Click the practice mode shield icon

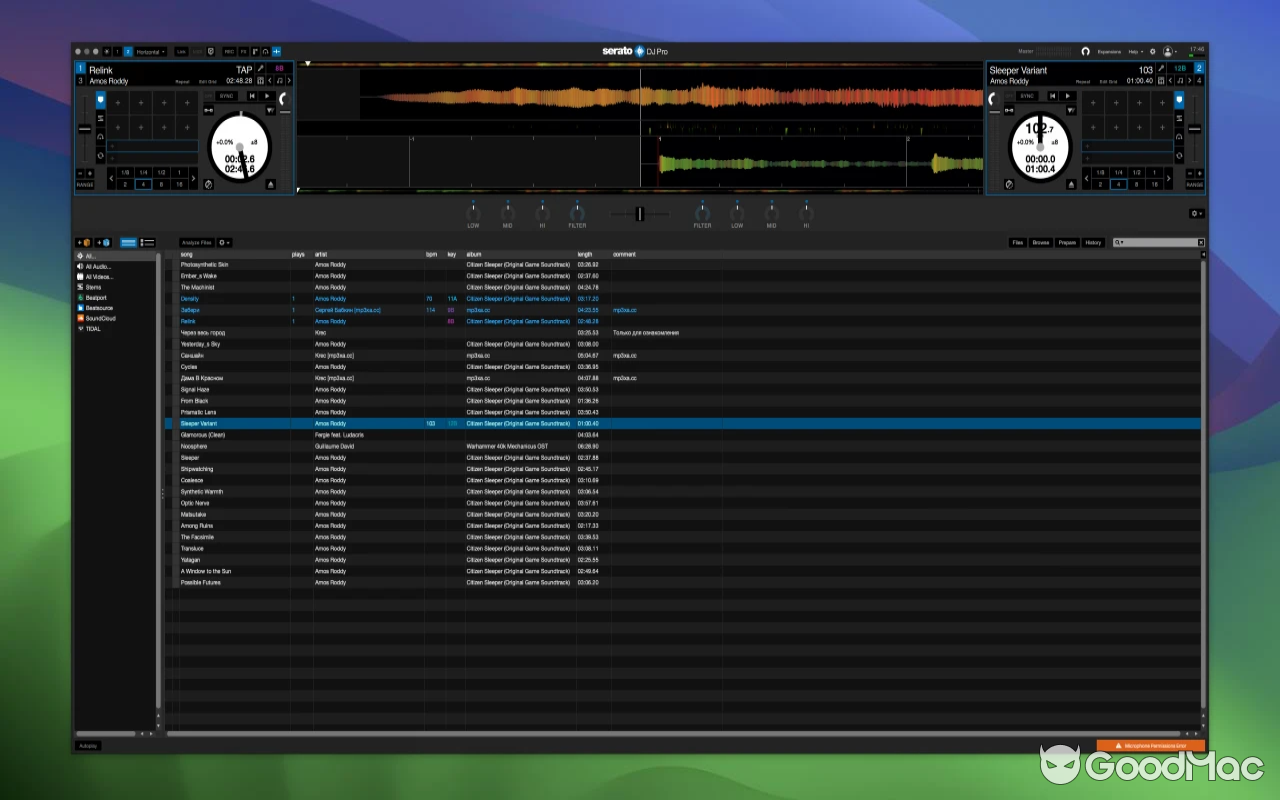click(211, 51)
